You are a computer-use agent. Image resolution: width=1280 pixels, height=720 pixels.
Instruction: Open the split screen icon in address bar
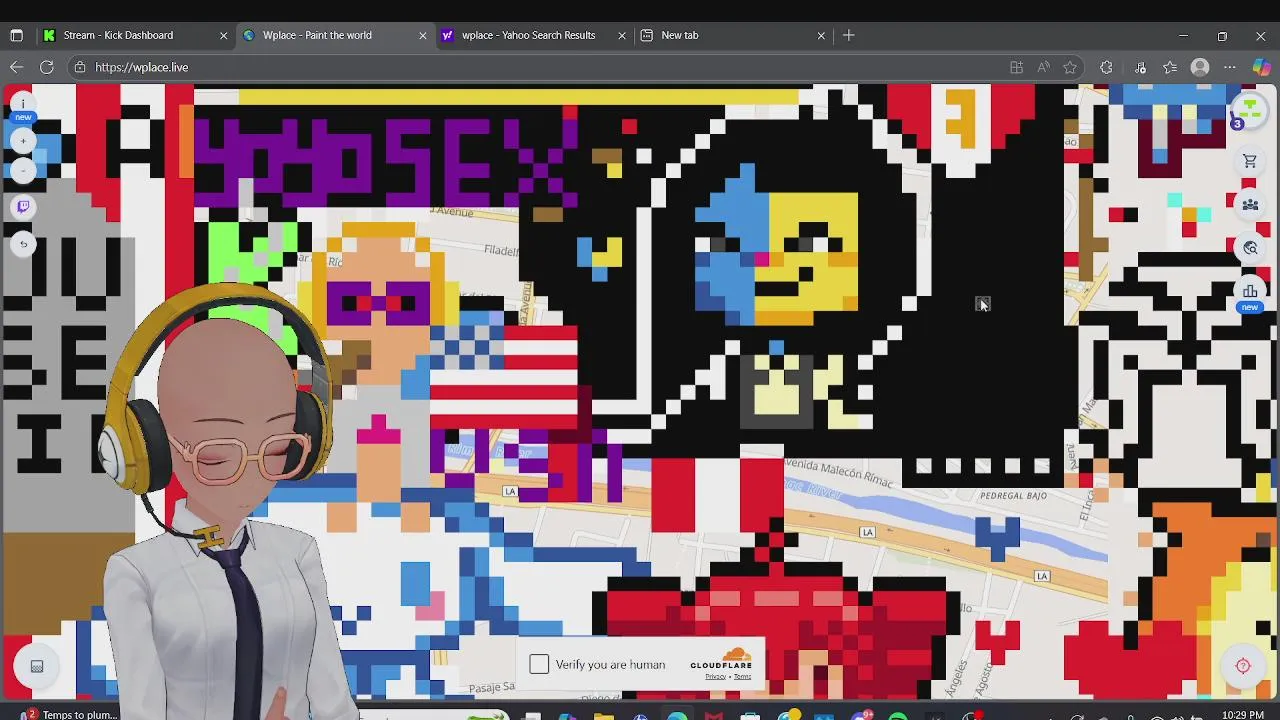(x=1016, y=67)
